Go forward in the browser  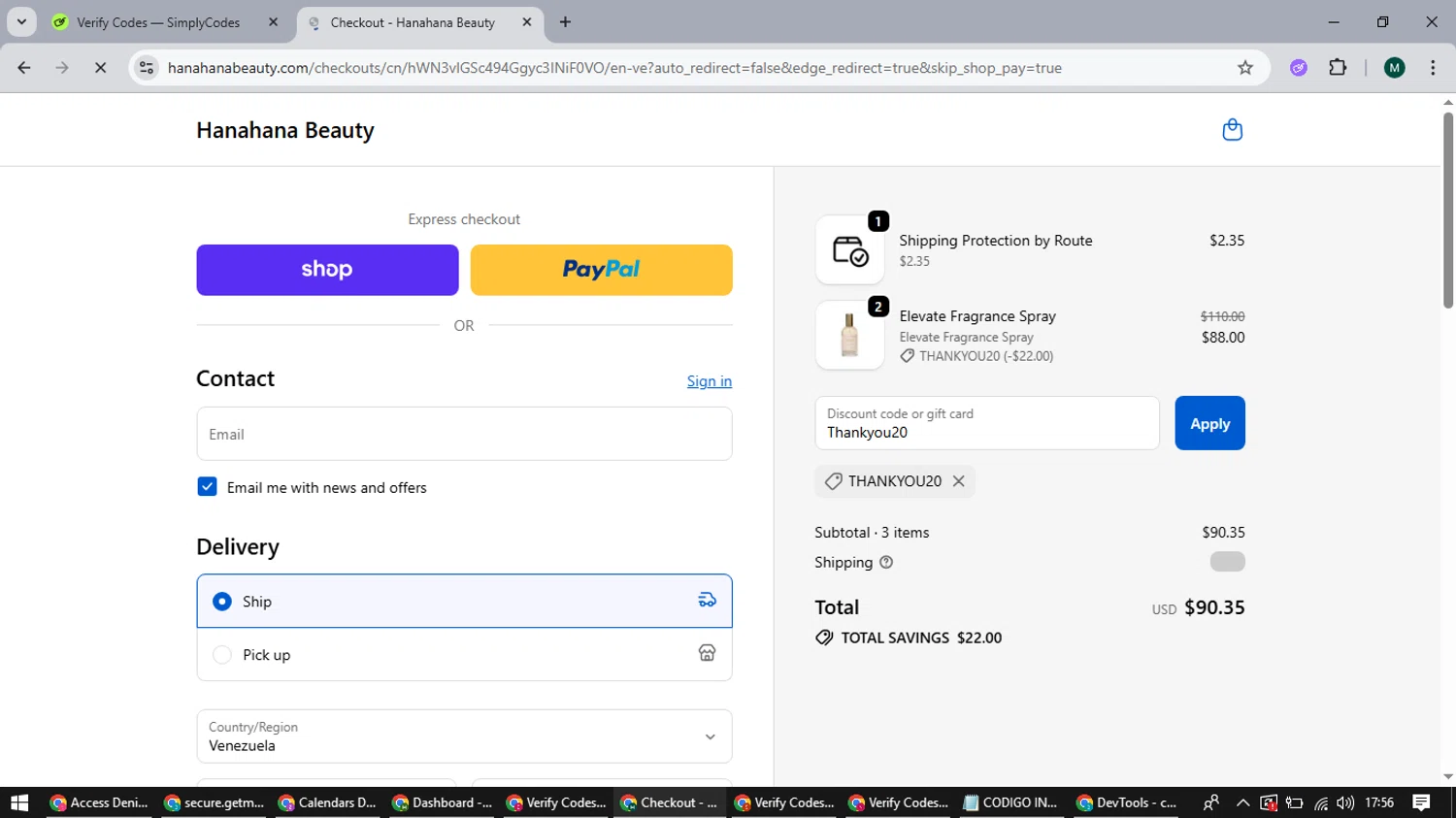[62, 68]
